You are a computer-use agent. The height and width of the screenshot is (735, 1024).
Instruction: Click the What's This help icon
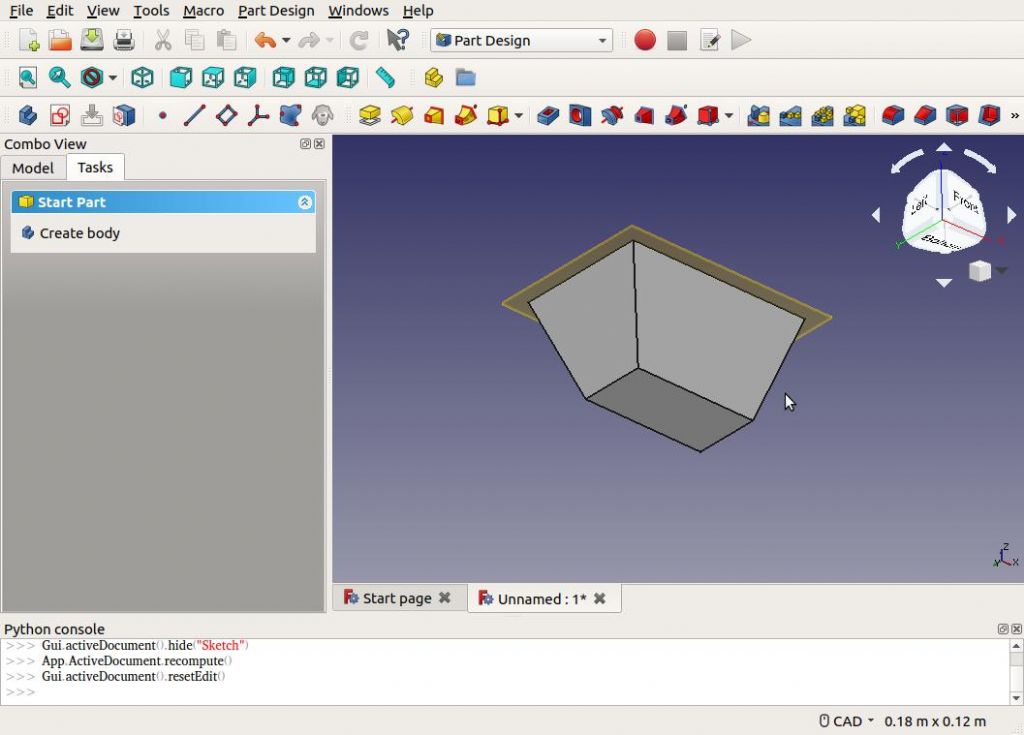(x=397, y=40)
